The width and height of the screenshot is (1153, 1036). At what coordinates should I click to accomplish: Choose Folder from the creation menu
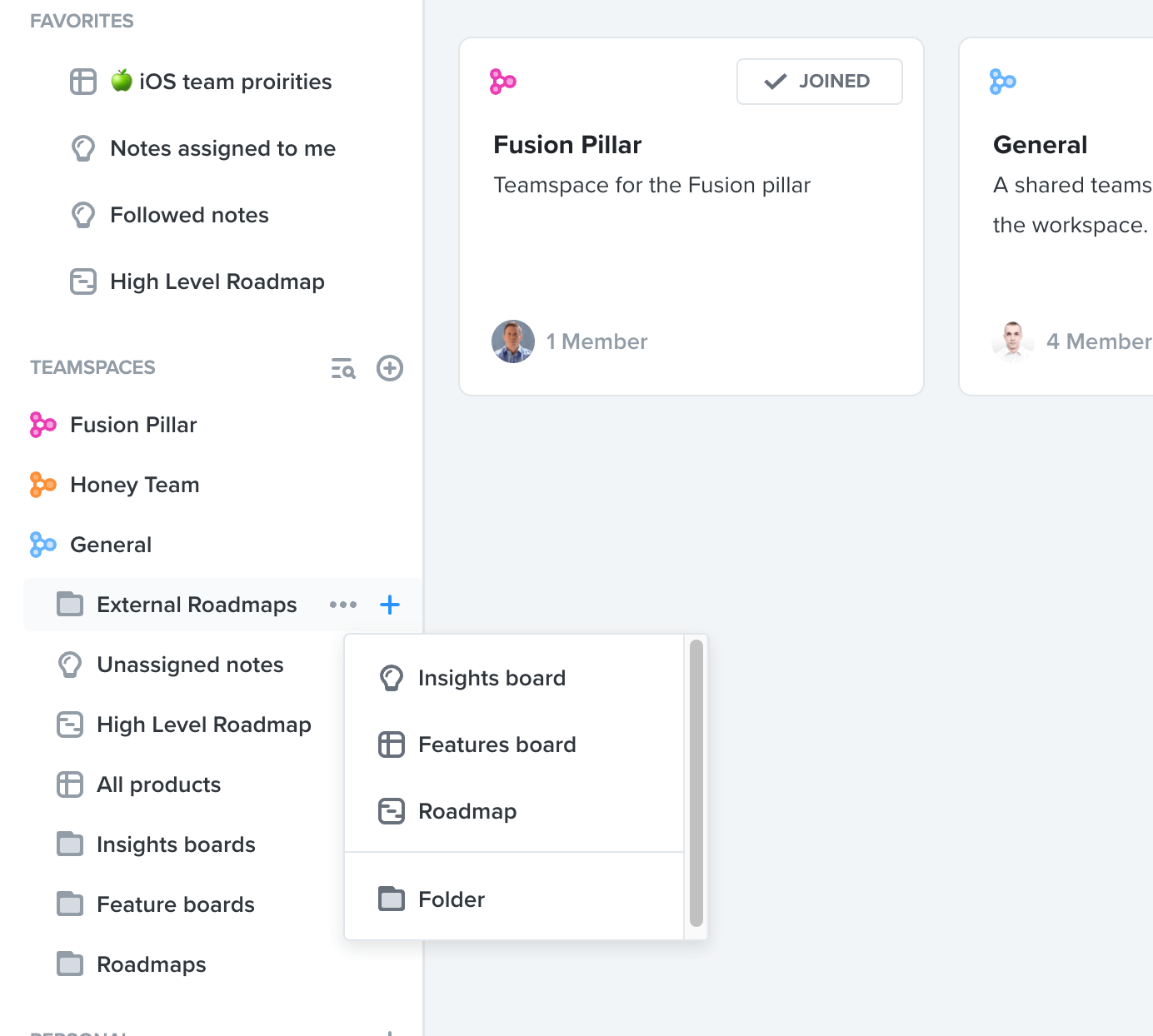coord(450,899)
